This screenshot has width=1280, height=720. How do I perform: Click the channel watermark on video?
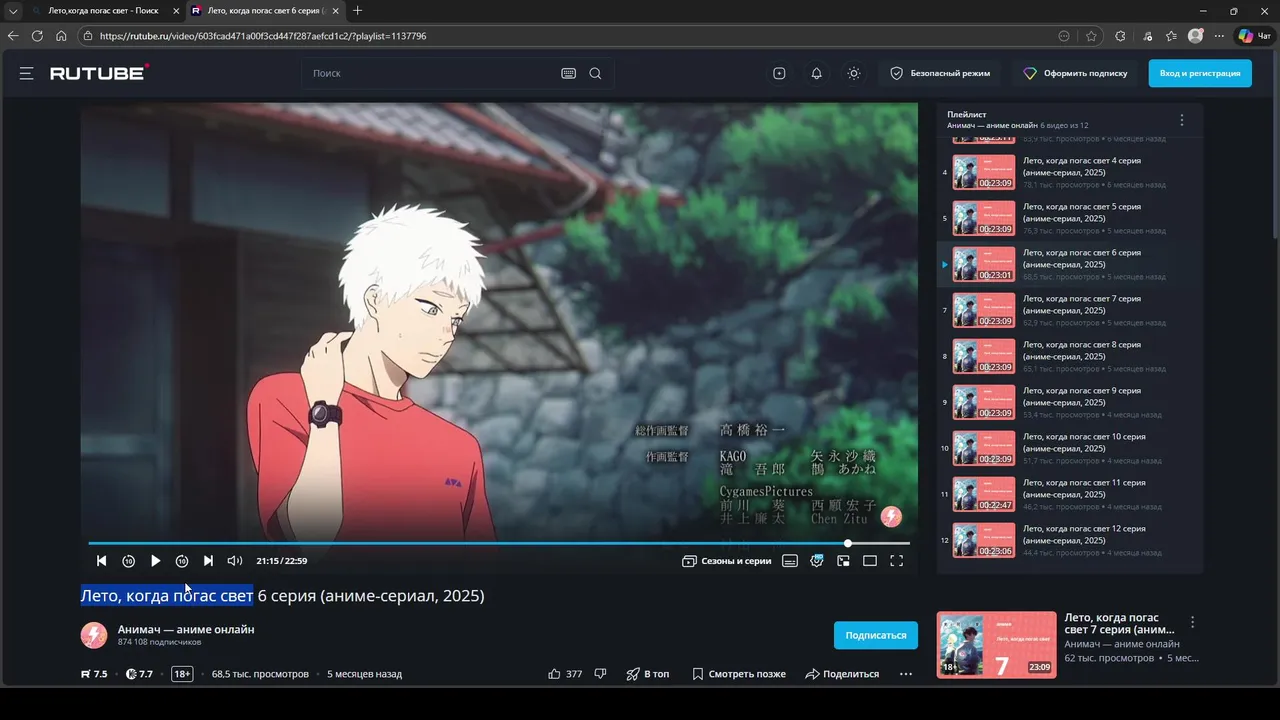click(891, 517)
